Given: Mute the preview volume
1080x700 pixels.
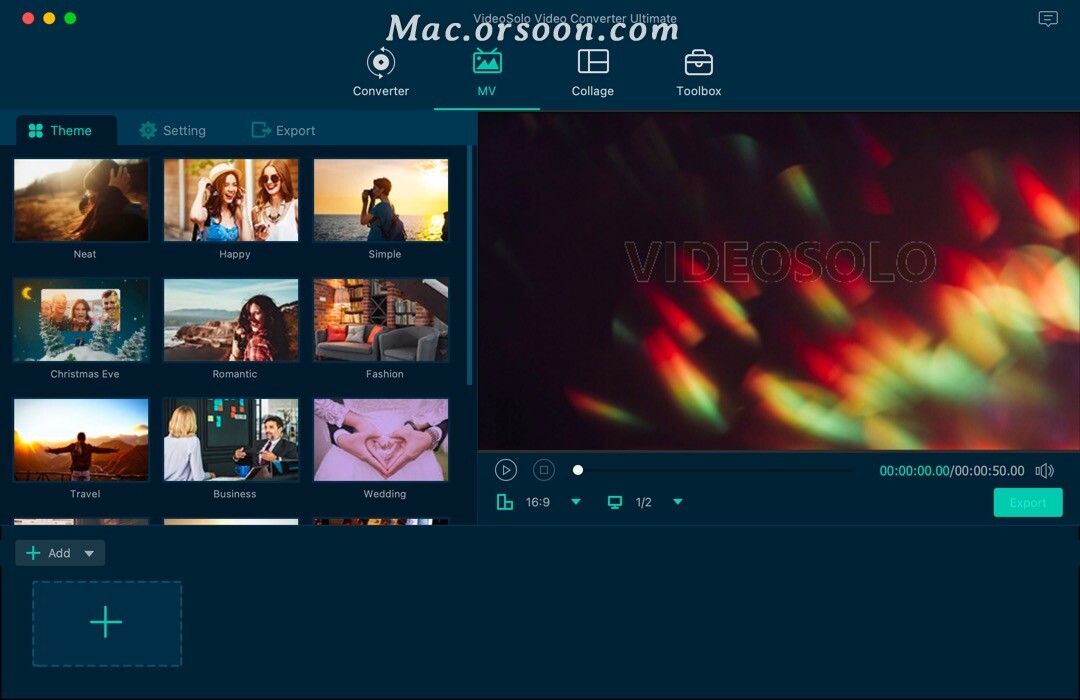Looking at the screenshot, I should [1044, 470].
